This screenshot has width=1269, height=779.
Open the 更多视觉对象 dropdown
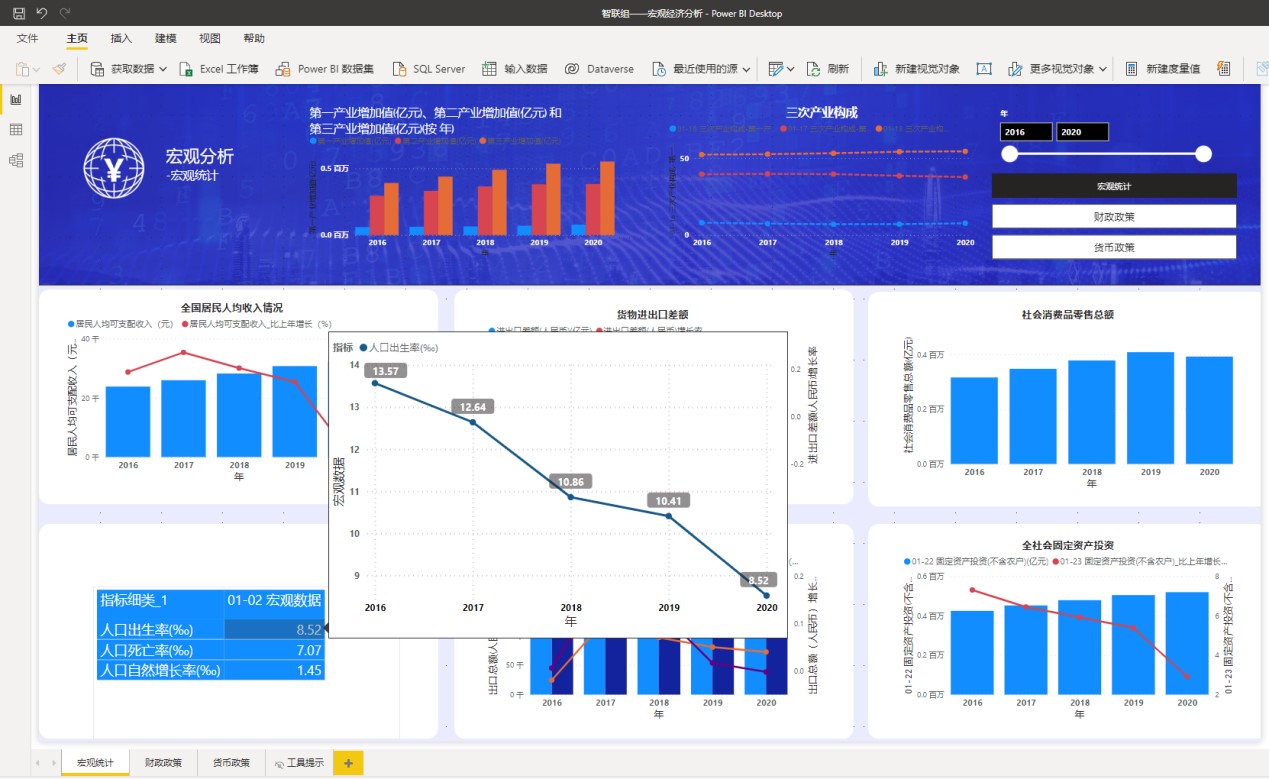pyautogui.click(x=1103, y=69)
